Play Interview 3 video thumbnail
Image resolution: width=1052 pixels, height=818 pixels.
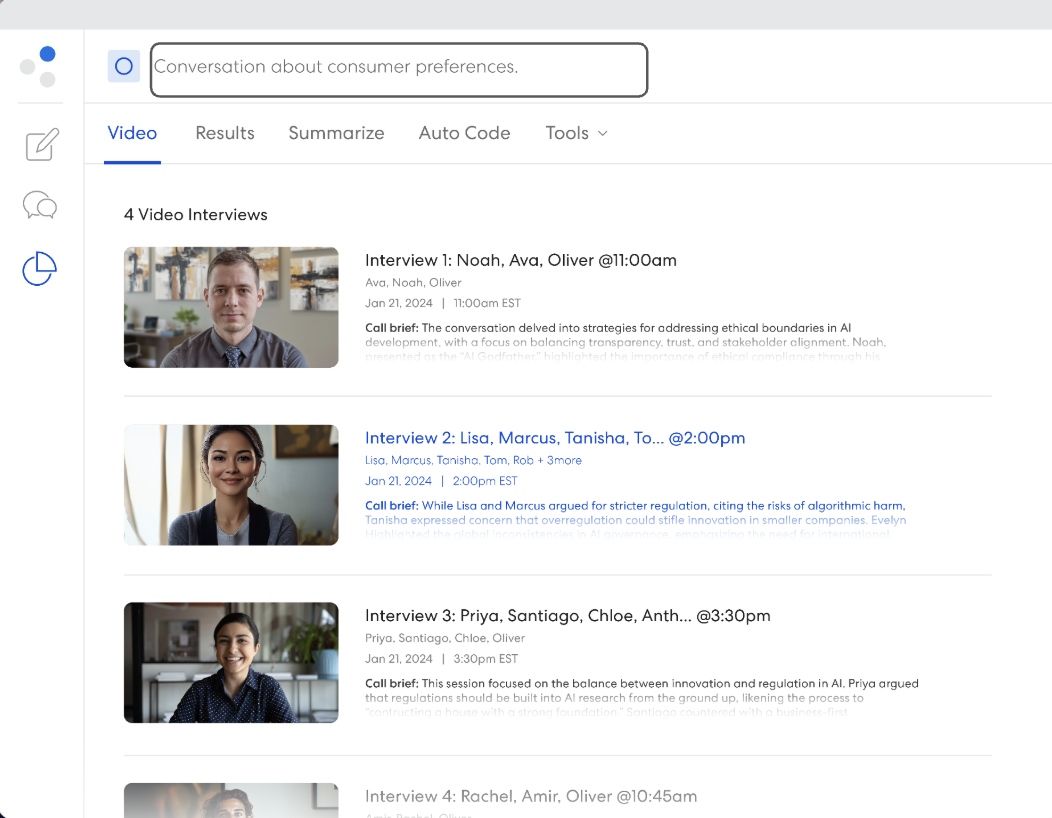(x=231, y=662)
